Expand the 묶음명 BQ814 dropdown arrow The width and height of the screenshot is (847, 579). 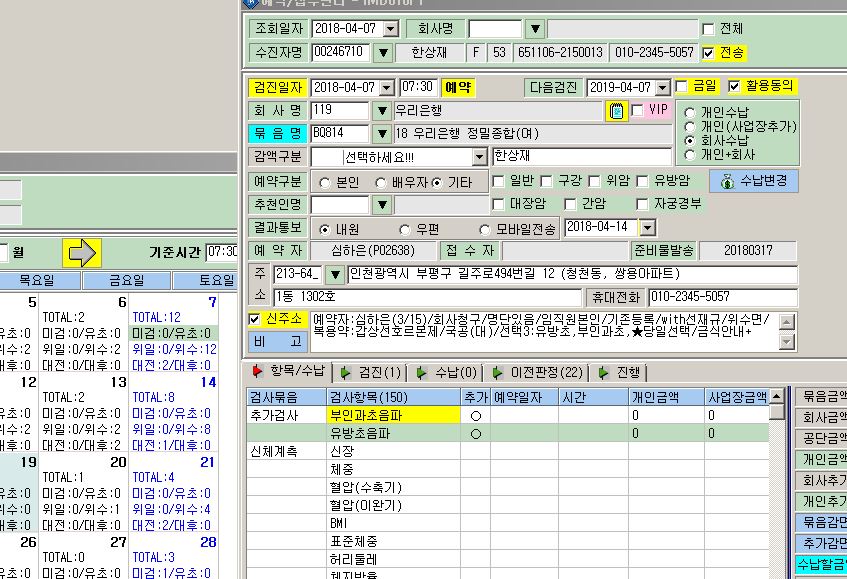(382, 133)
